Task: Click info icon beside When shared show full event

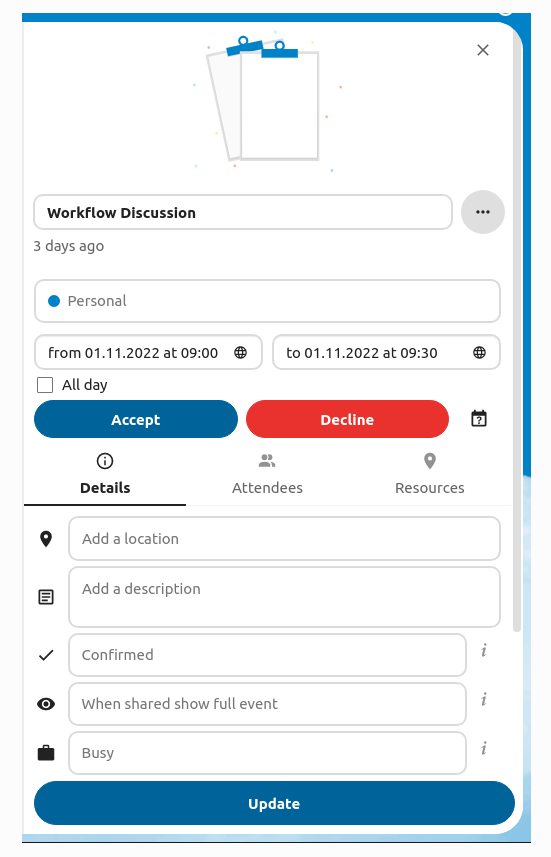Action: (x=484, y=699)
